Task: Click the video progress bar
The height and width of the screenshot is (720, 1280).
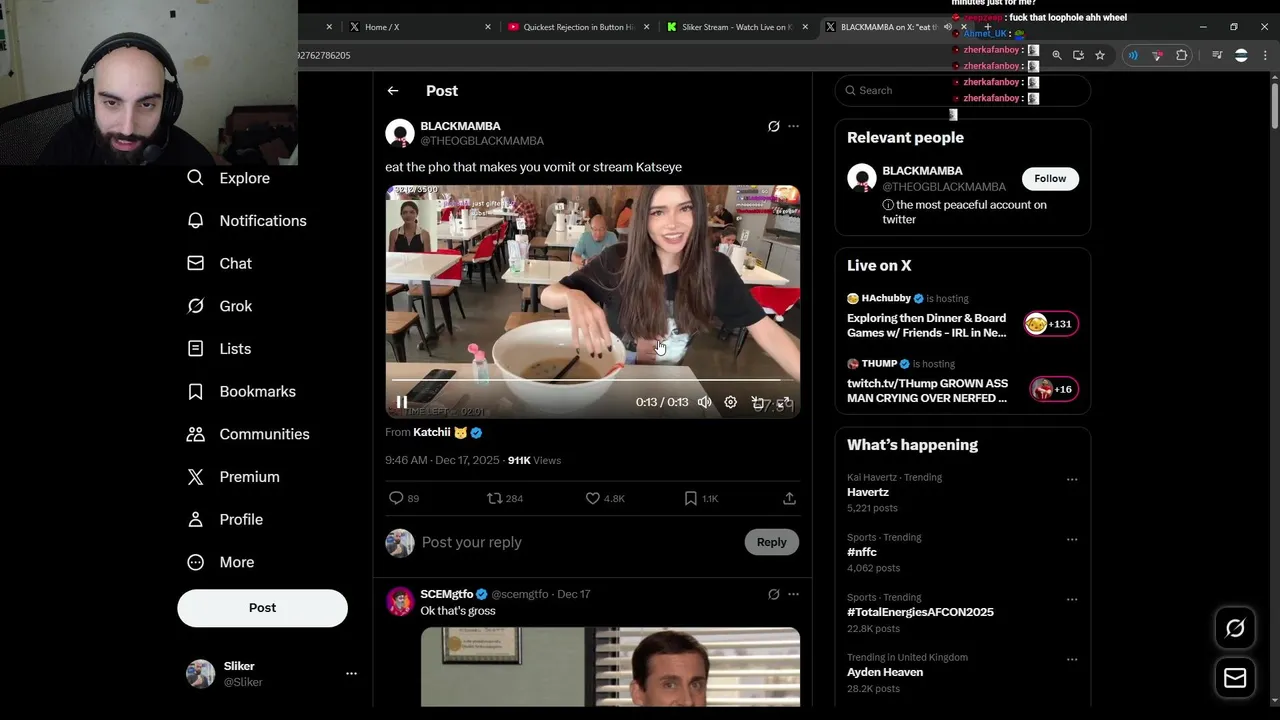Action: click(592, 380)
